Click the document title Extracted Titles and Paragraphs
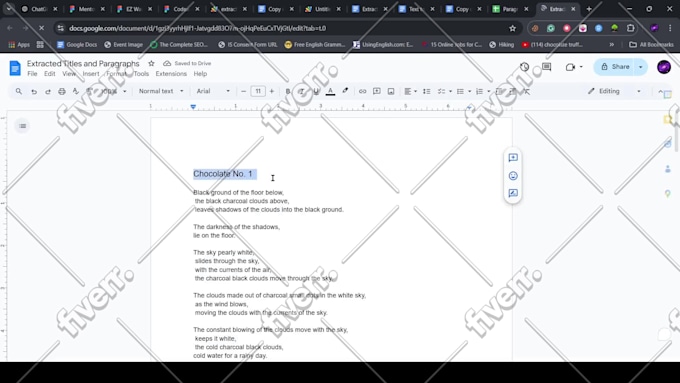Screen dimensions: 680x383 coord(83,63)
